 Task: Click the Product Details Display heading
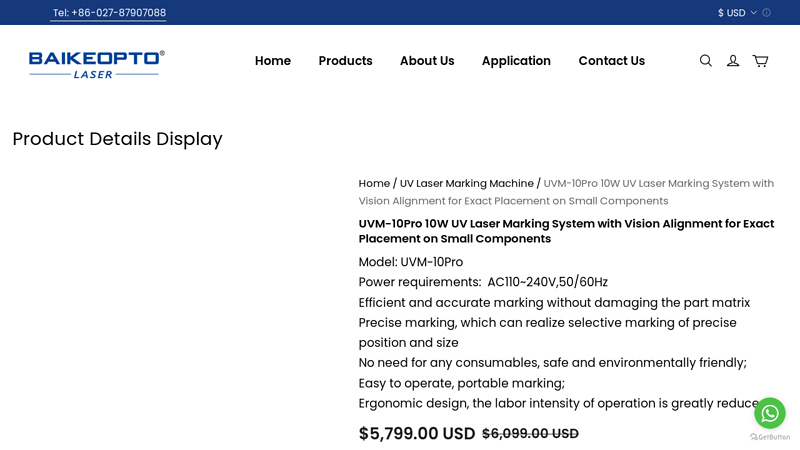117,139
